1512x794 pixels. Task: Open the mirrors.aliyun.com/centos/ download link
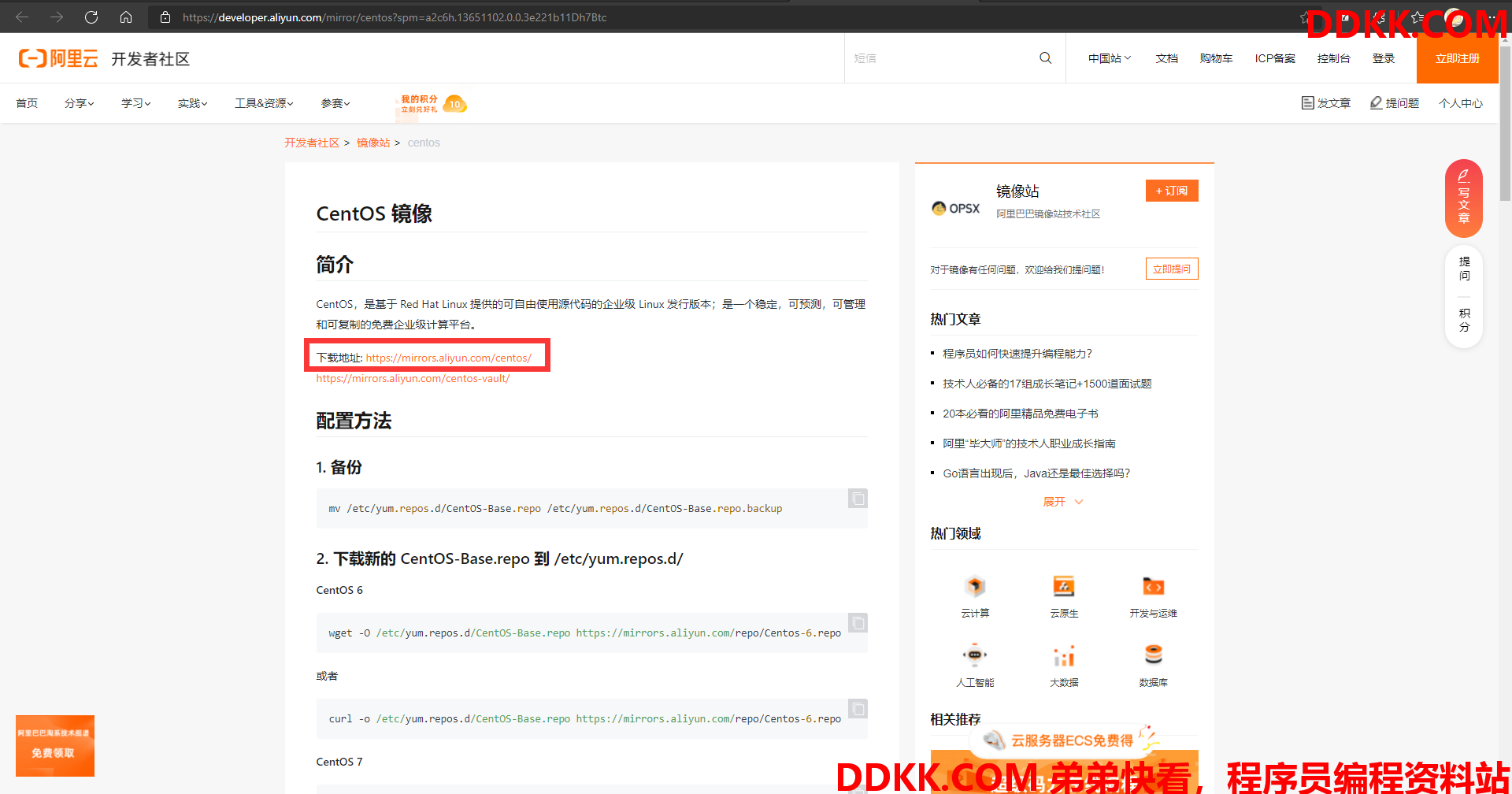point(449,358)
